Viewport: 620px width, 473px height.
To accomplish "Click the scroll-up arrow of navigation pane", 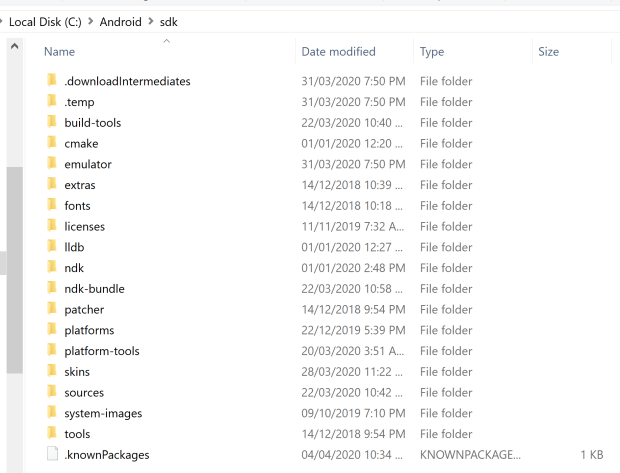I will tap(15, 46).
